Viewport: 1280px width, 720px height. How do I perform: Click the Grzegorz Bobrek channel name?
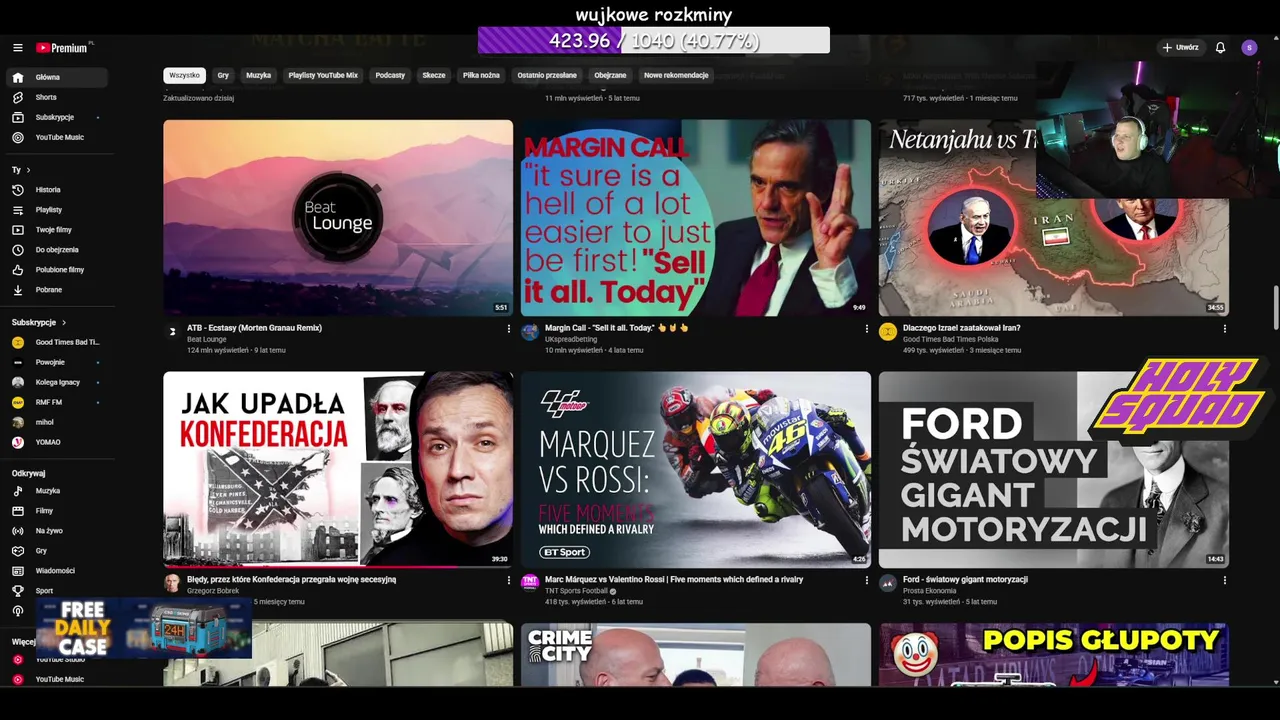click(x=213, y=591)
